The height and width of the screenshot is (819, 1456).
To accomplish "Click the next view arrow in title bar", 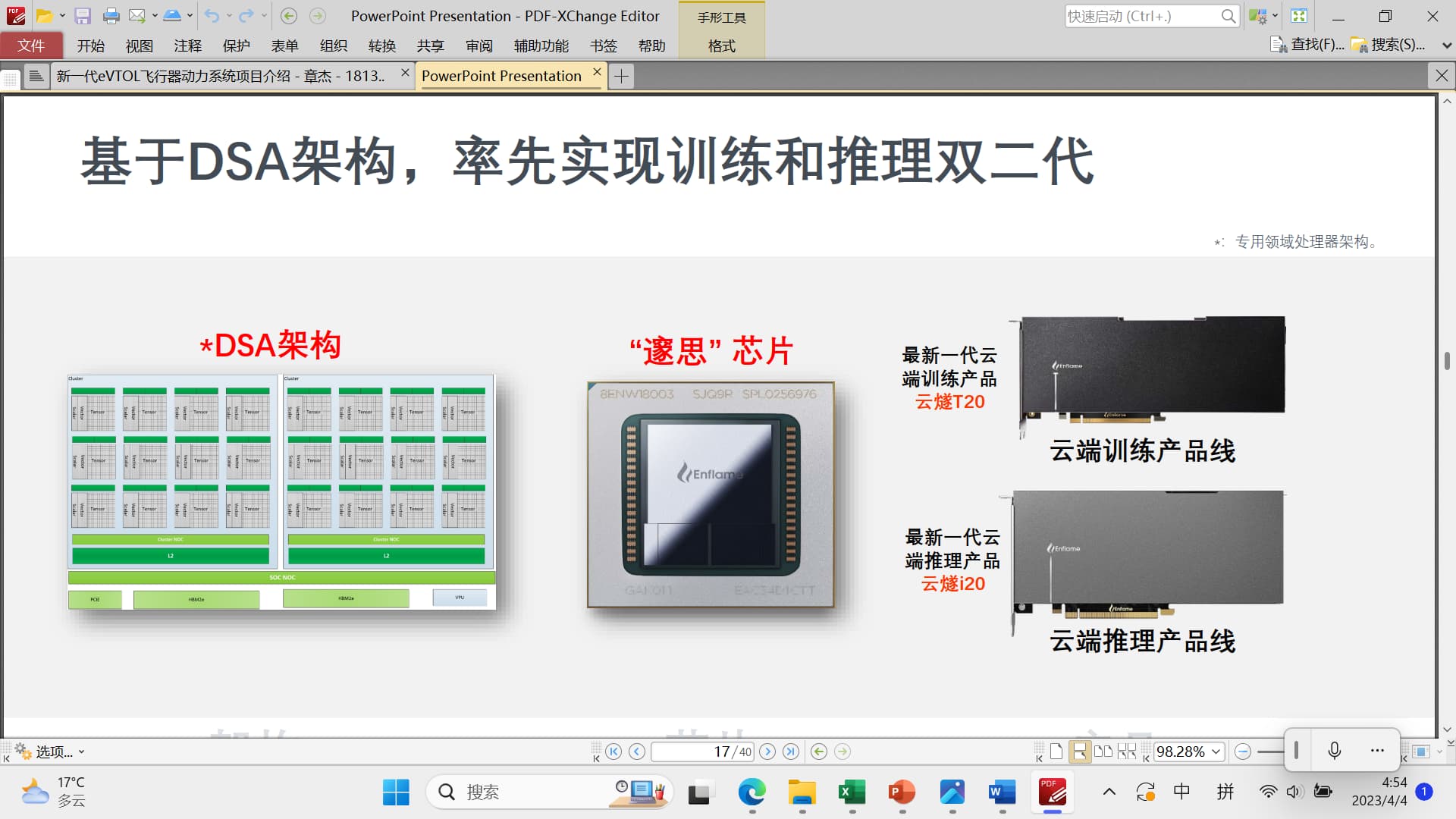I will click(318, 16).
